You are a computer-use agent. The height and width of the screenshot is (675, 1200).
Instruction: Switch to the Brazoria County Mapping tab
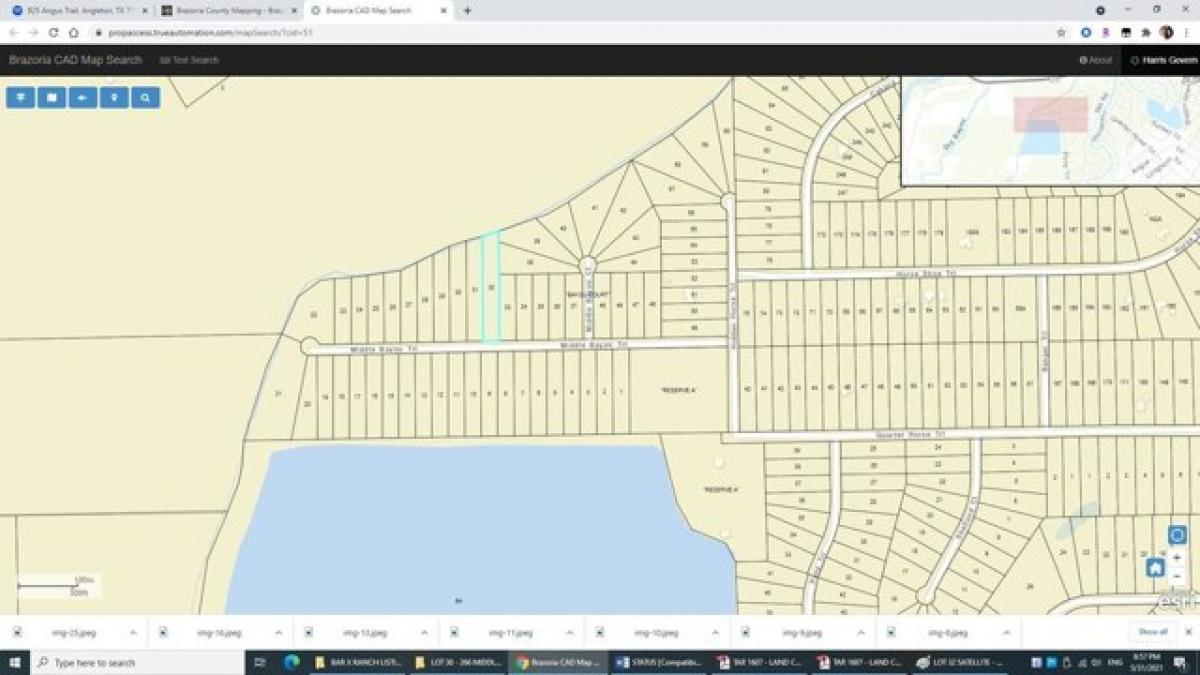click(230, 10)
